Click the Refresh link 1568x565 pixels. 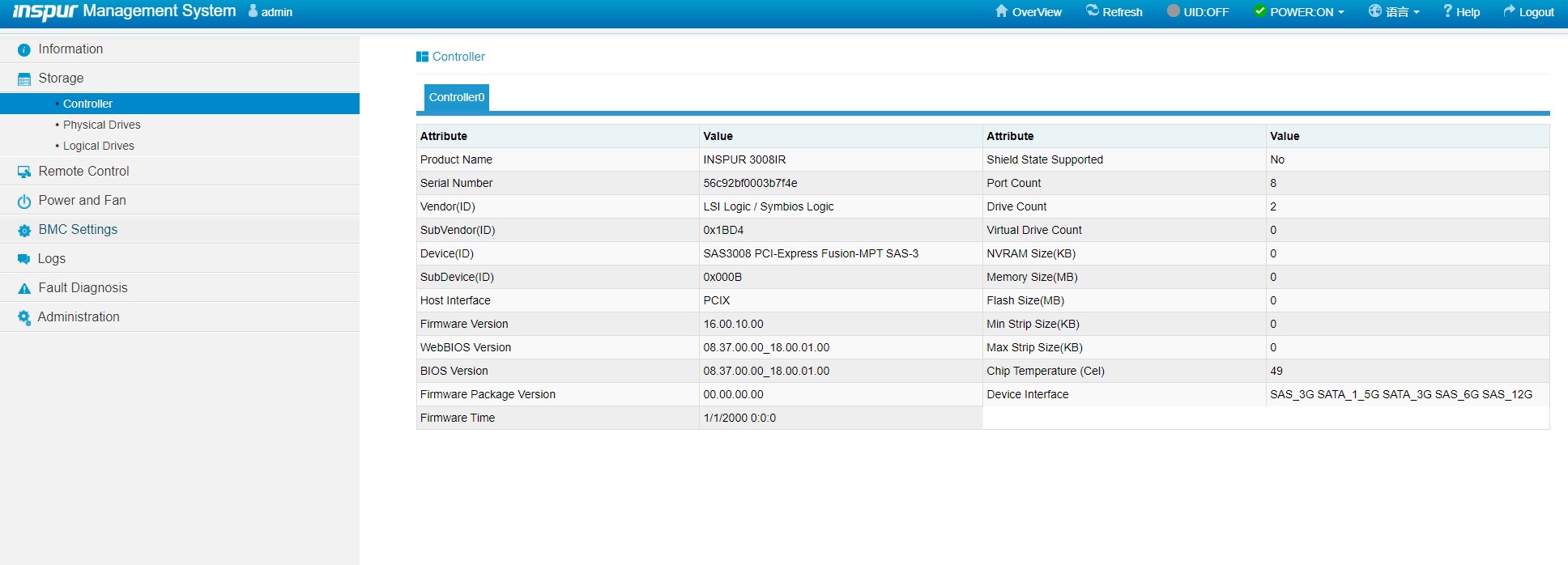[1114, 12]
